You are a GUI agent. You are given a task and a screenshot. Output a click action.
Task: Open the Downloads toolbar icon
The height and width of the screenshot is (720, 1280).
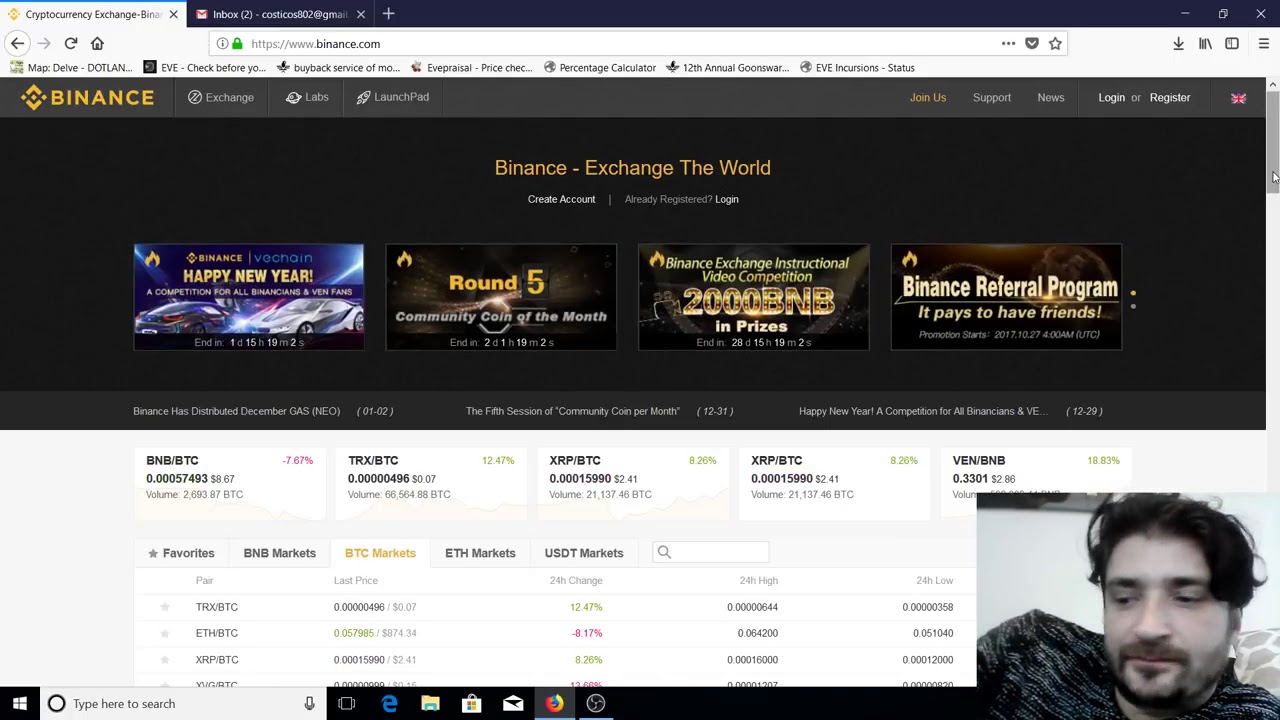[x=1178, y=43]
